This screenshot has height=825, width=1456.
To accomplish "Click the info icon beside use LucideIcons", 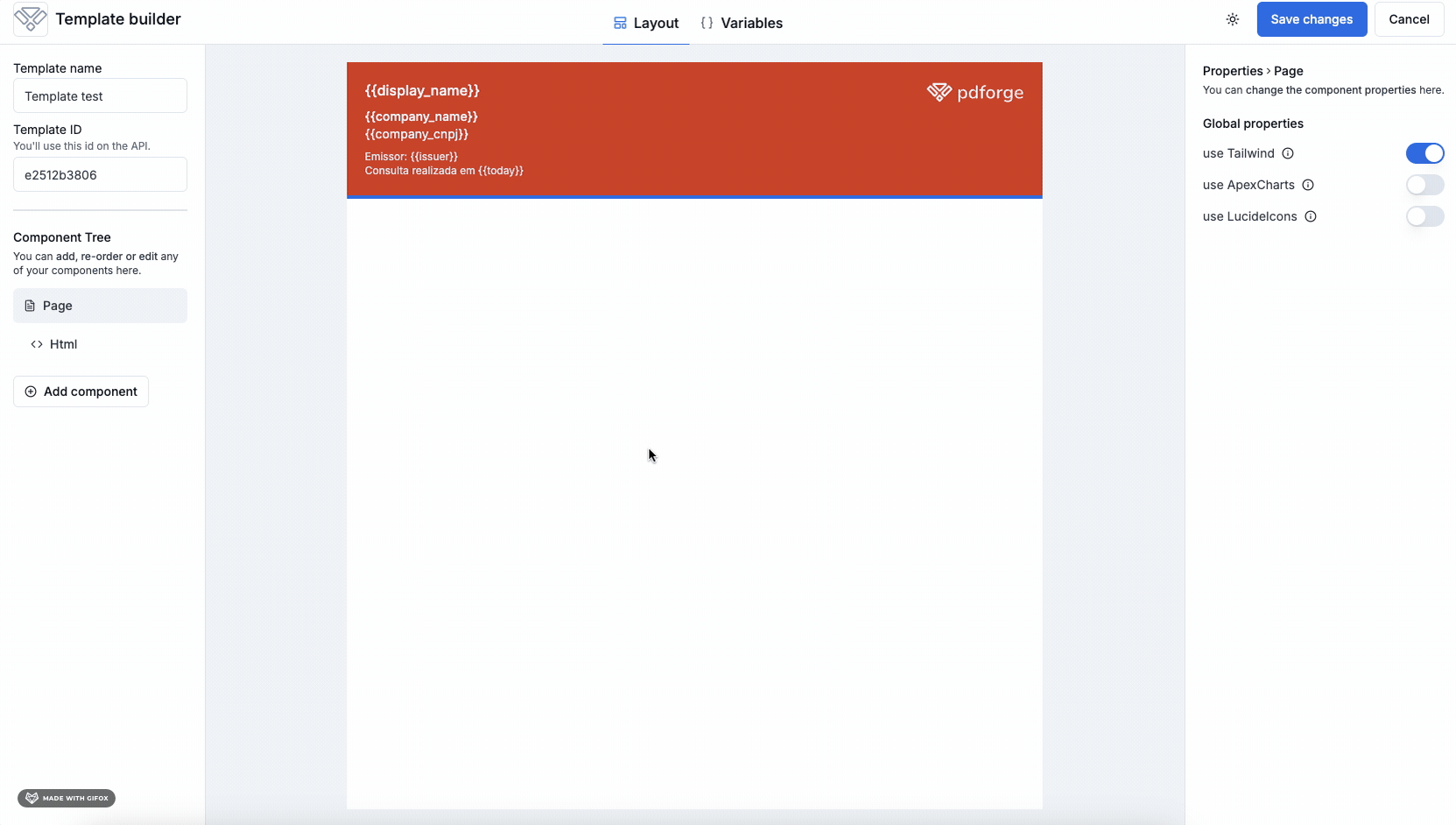I will point(1311,216).
